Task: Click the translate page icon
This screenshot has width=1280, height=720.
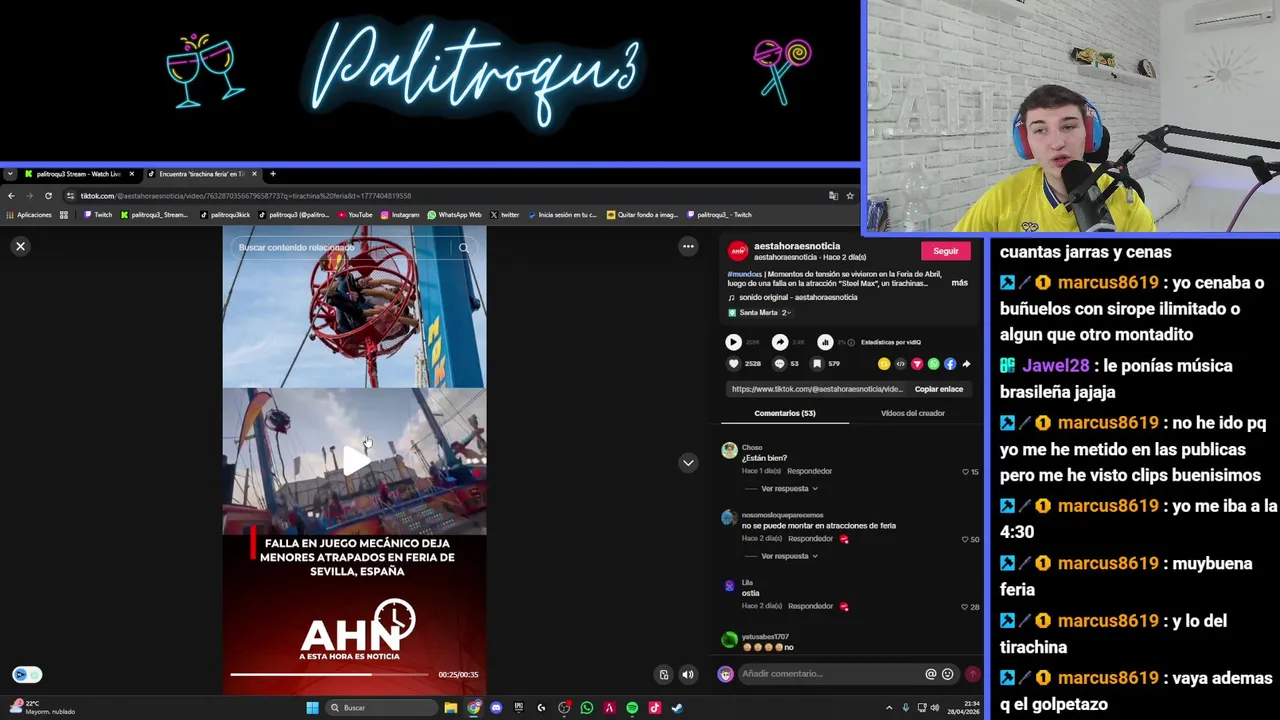Action: coord(833,196)
